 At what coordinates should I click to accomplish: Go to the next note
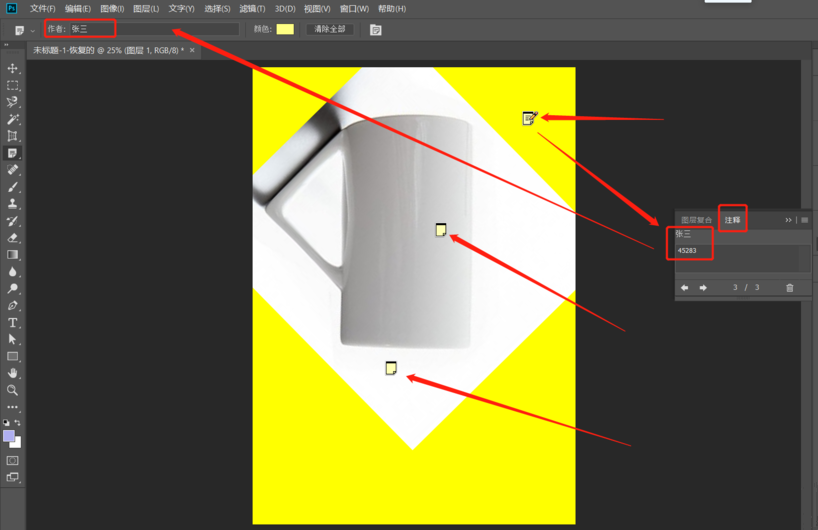click(703, 288)
